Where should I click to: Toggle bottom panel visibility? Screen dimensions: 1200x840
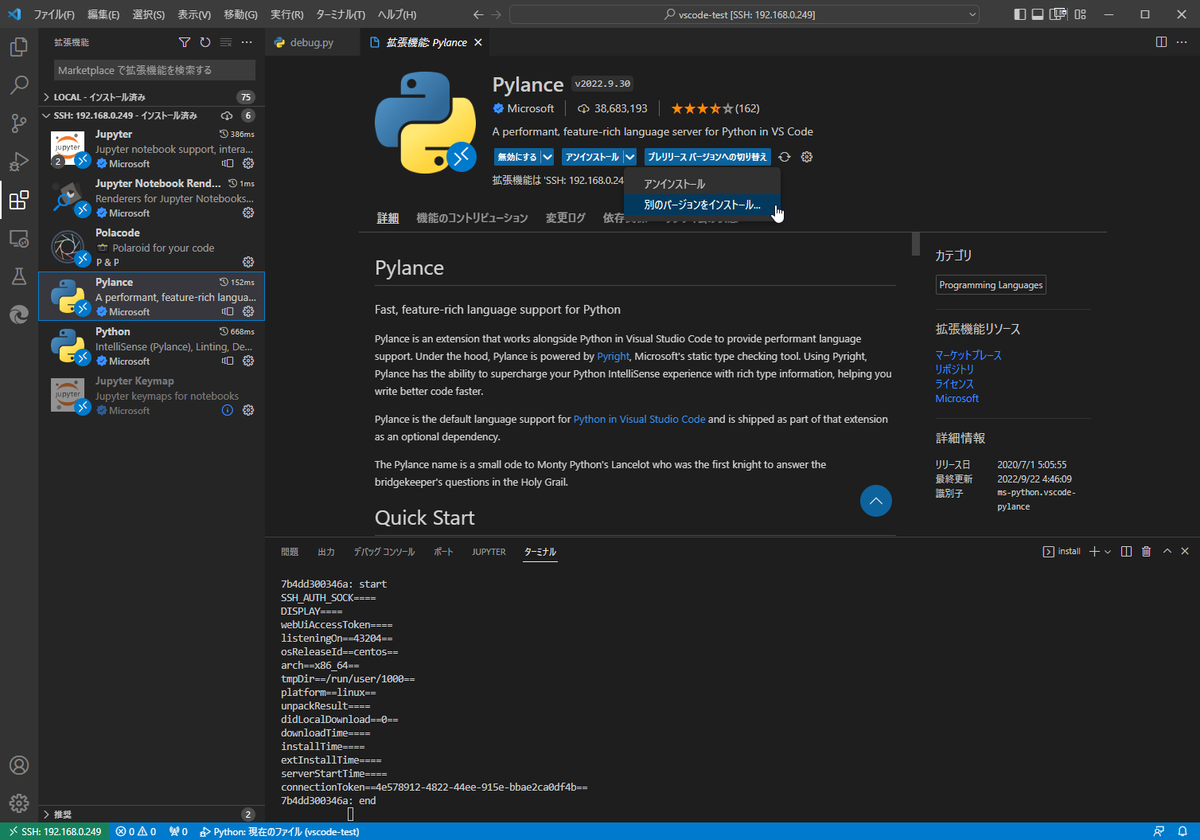click(x=1039, y=15)
